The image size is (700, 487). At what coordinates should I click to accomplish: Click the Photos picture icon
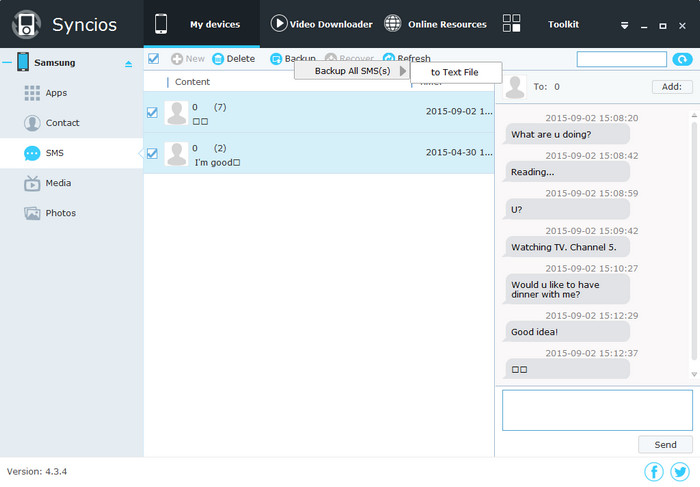pos(32,213)
